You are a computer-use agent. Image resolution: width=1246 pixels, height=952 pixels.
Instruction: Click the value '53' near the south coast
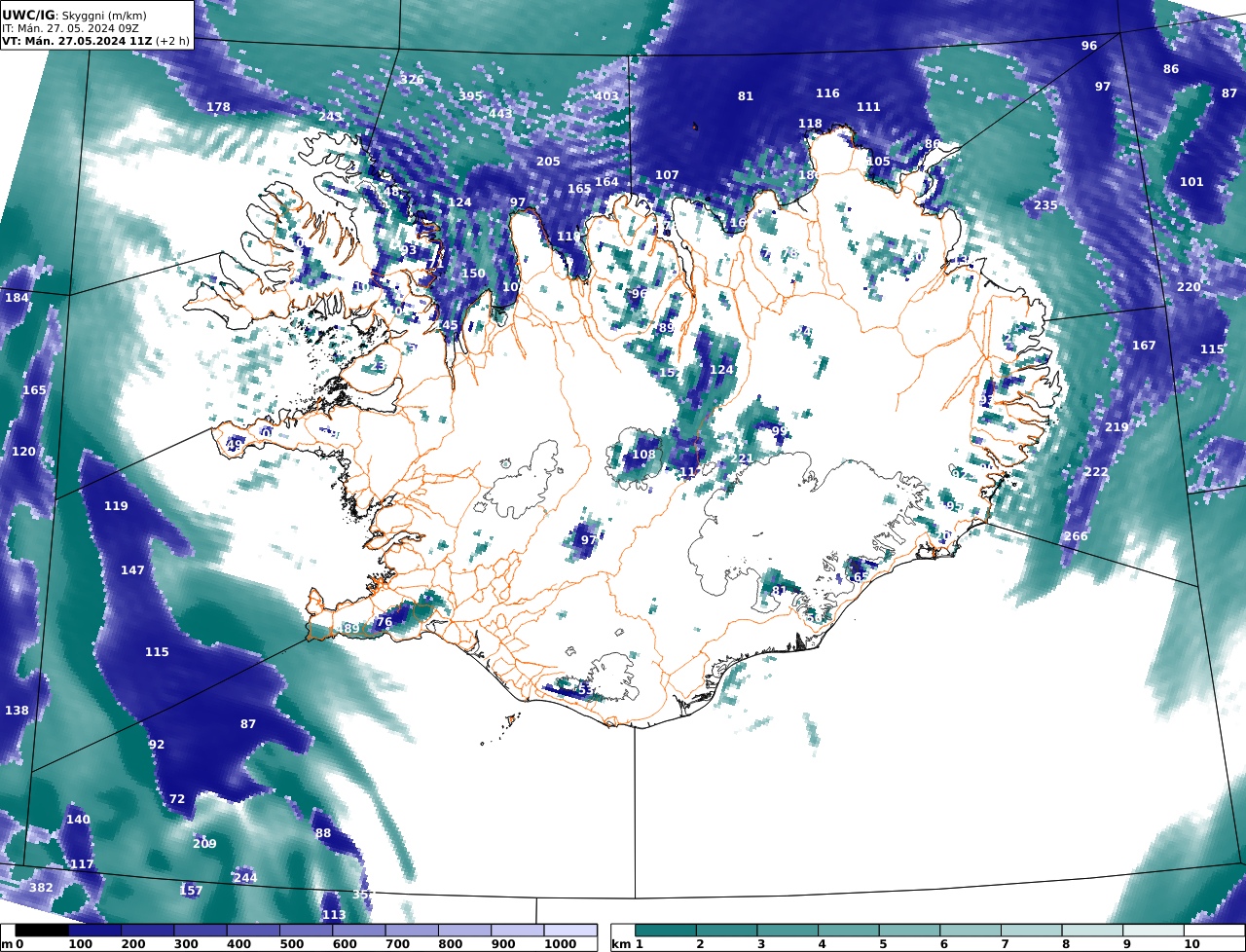[586, 690]
